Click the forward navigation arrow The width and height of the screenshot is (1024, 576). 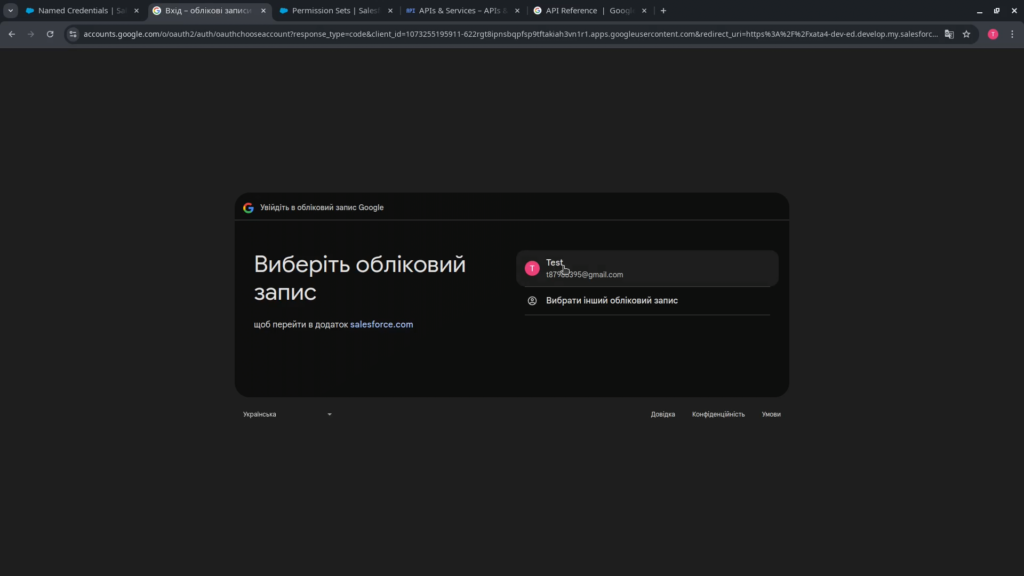pyautogui.click(x=31, y=34)
